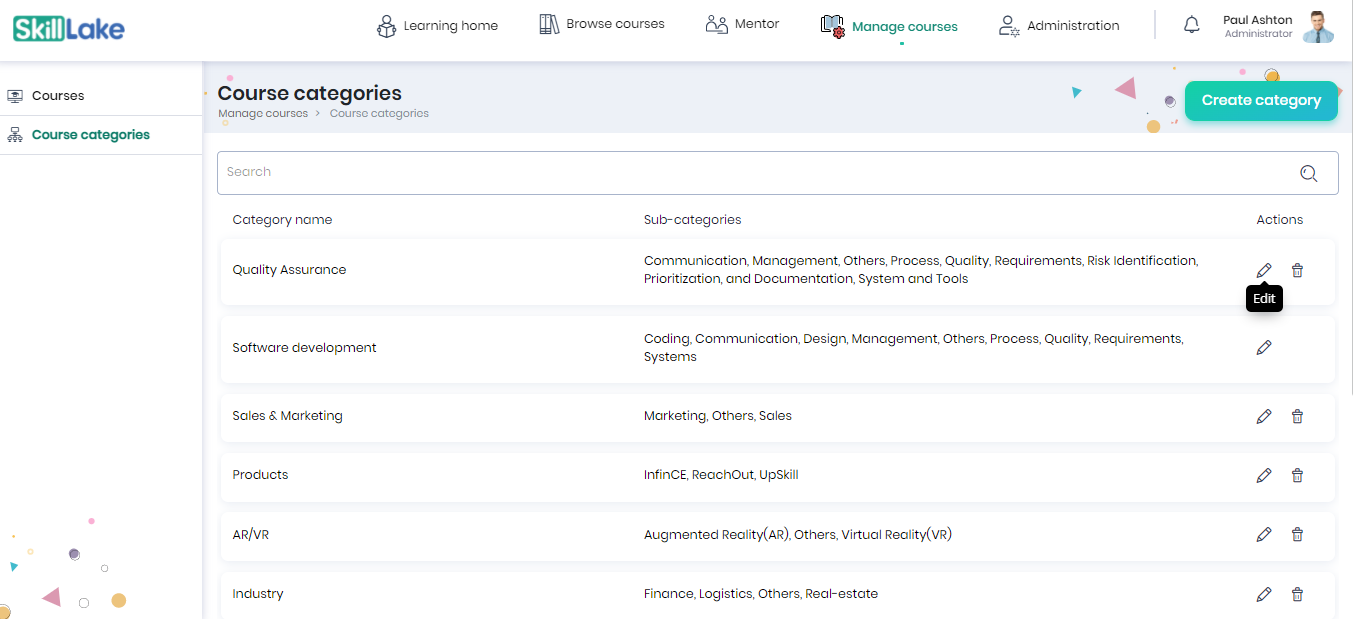Viewport: 1353px width, 619px height.
Task: Delete the Products category
Action: pos(1297,475)
